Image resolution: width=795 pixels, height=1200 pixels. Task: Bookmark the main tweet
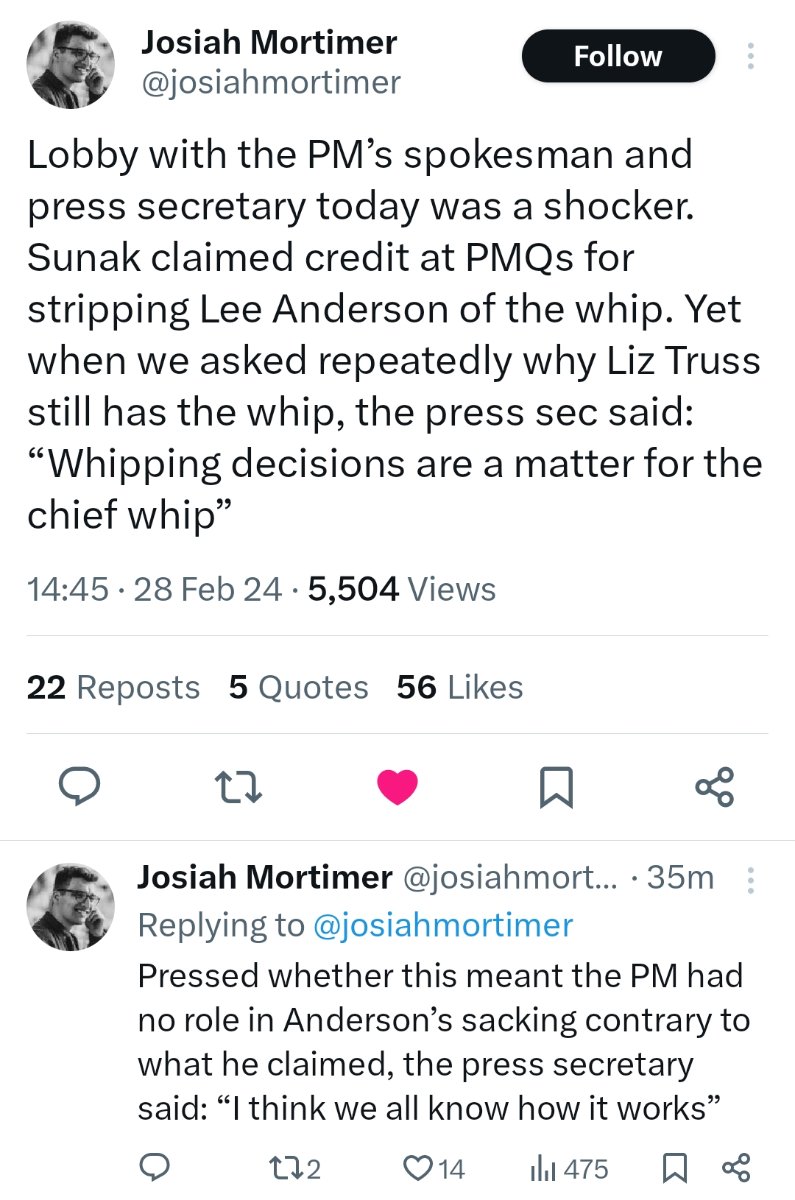(x=556, y=788)
